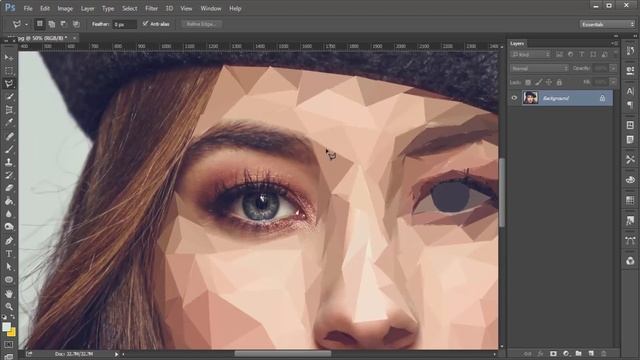640x360 pixels.
Task: Open the Essentials workspace dropdown
Action: click(607, 24)
